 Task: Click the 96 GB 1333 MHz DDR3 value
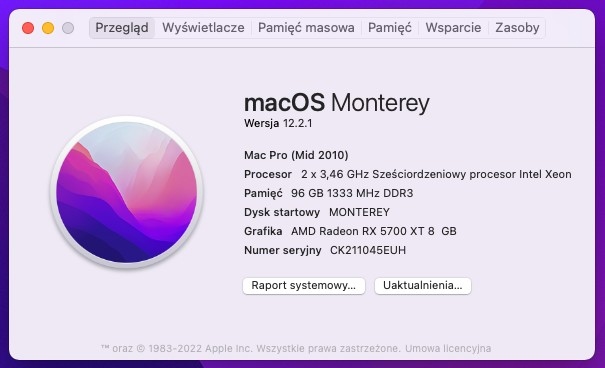352,193
